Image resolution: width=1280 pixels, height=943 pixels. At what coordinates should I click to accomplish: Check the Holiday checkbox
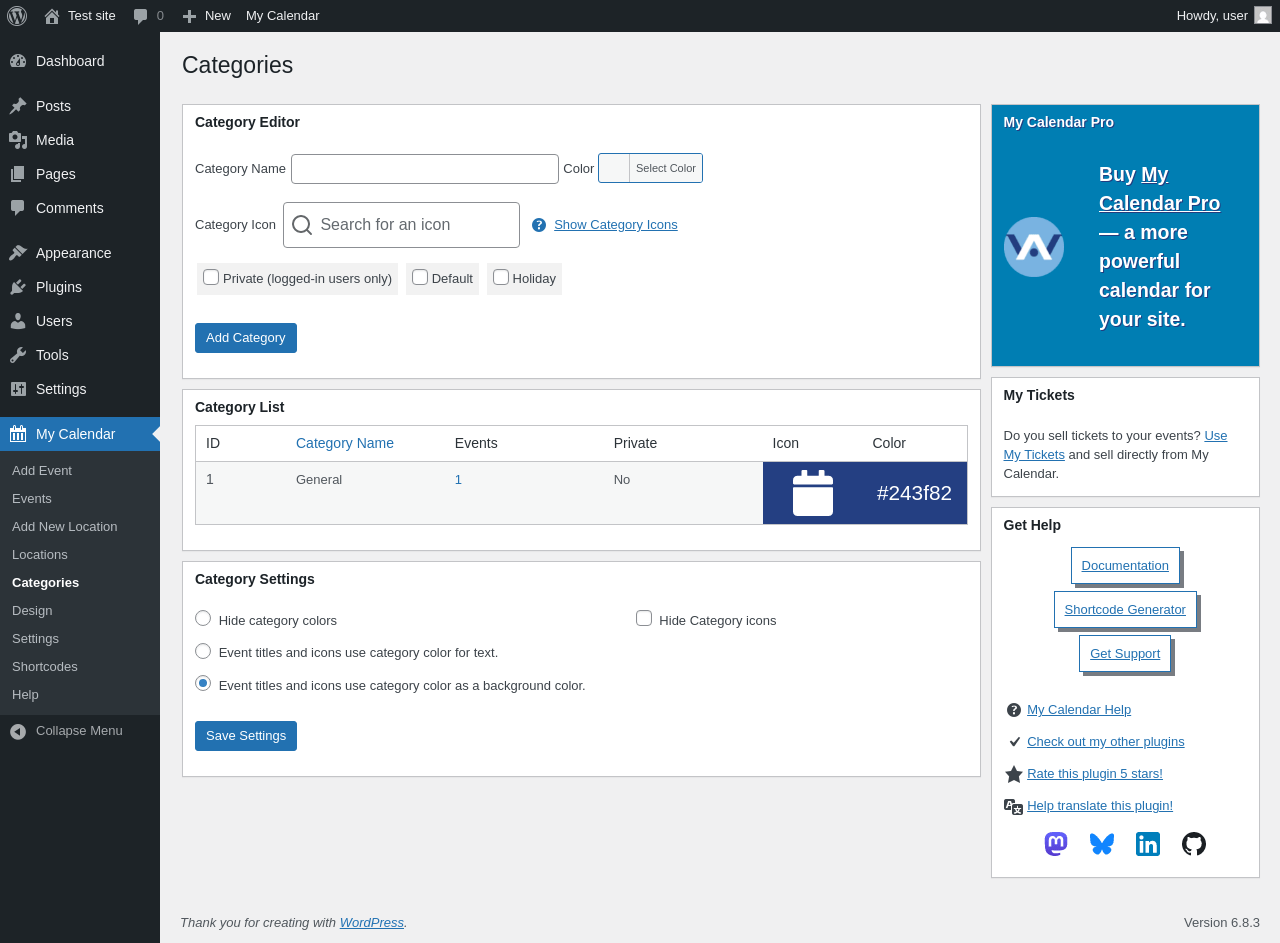click(x=501, y=277)
